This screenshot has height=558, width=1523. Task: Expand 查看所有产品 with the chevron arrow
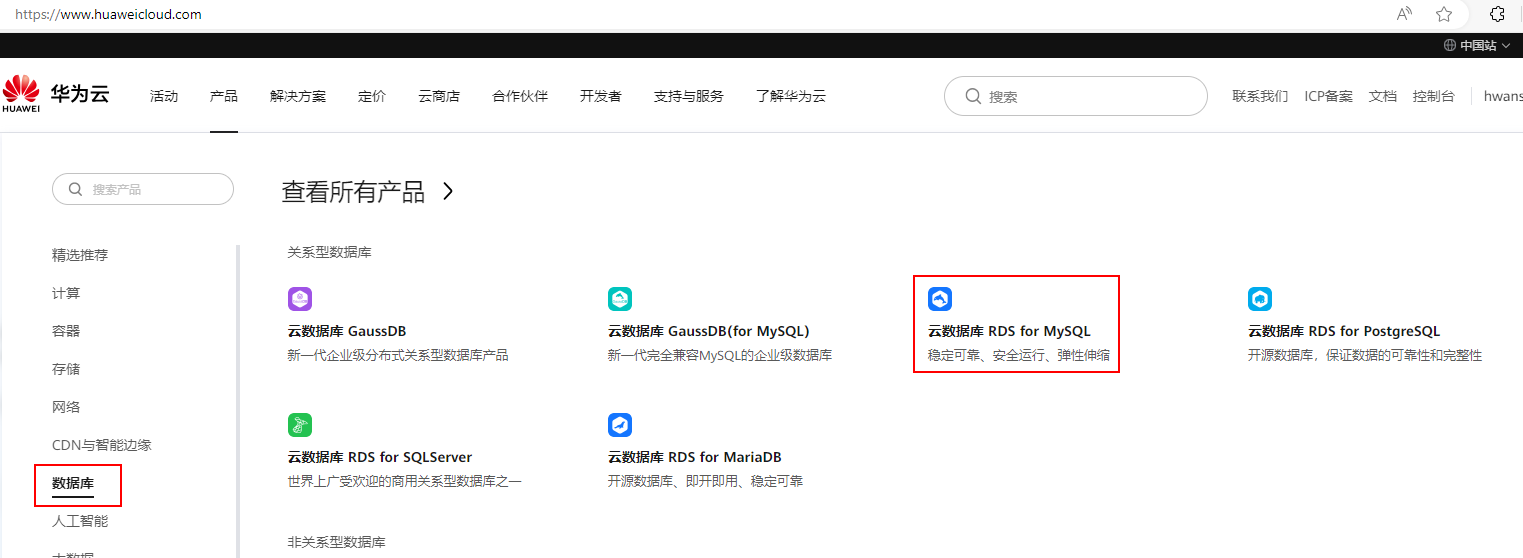point(448,191)
